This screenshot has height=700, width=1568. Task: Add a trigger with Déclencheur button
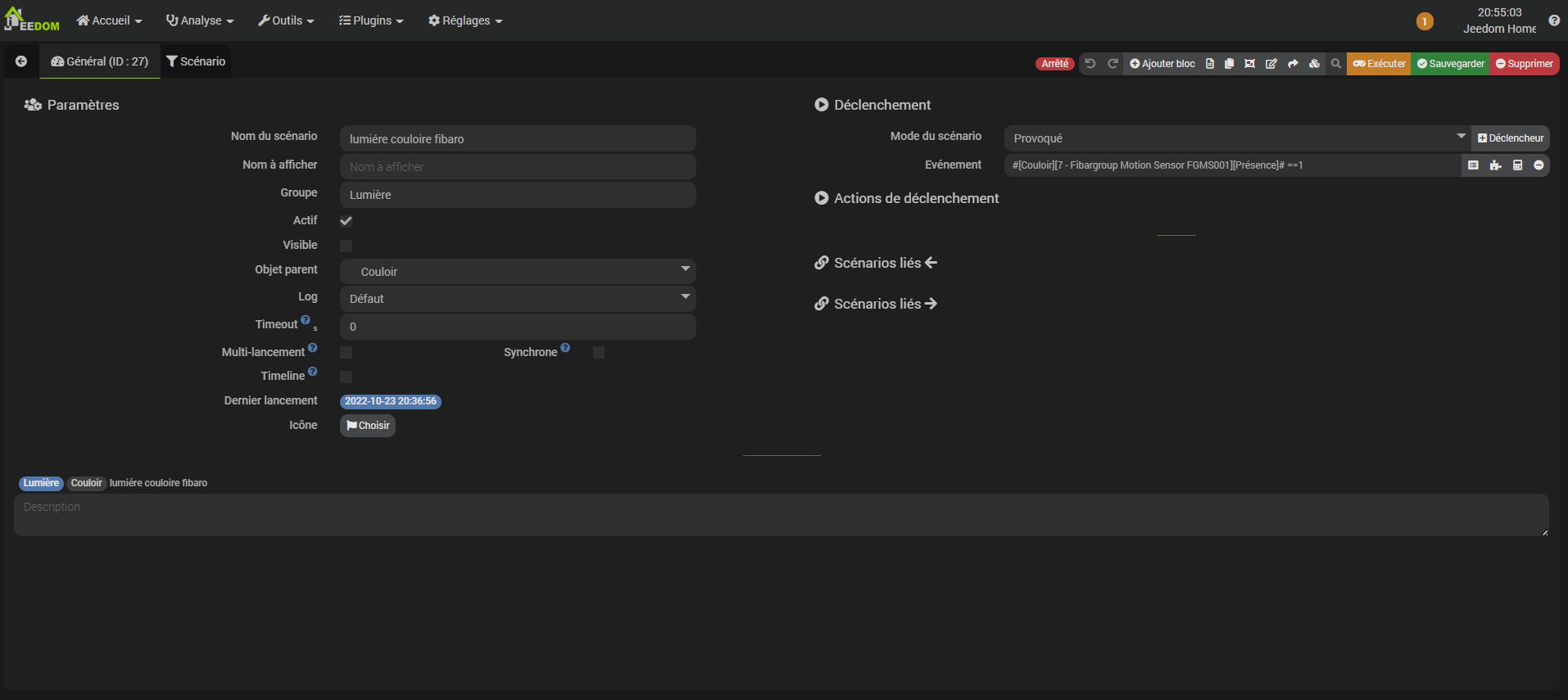1511,138
